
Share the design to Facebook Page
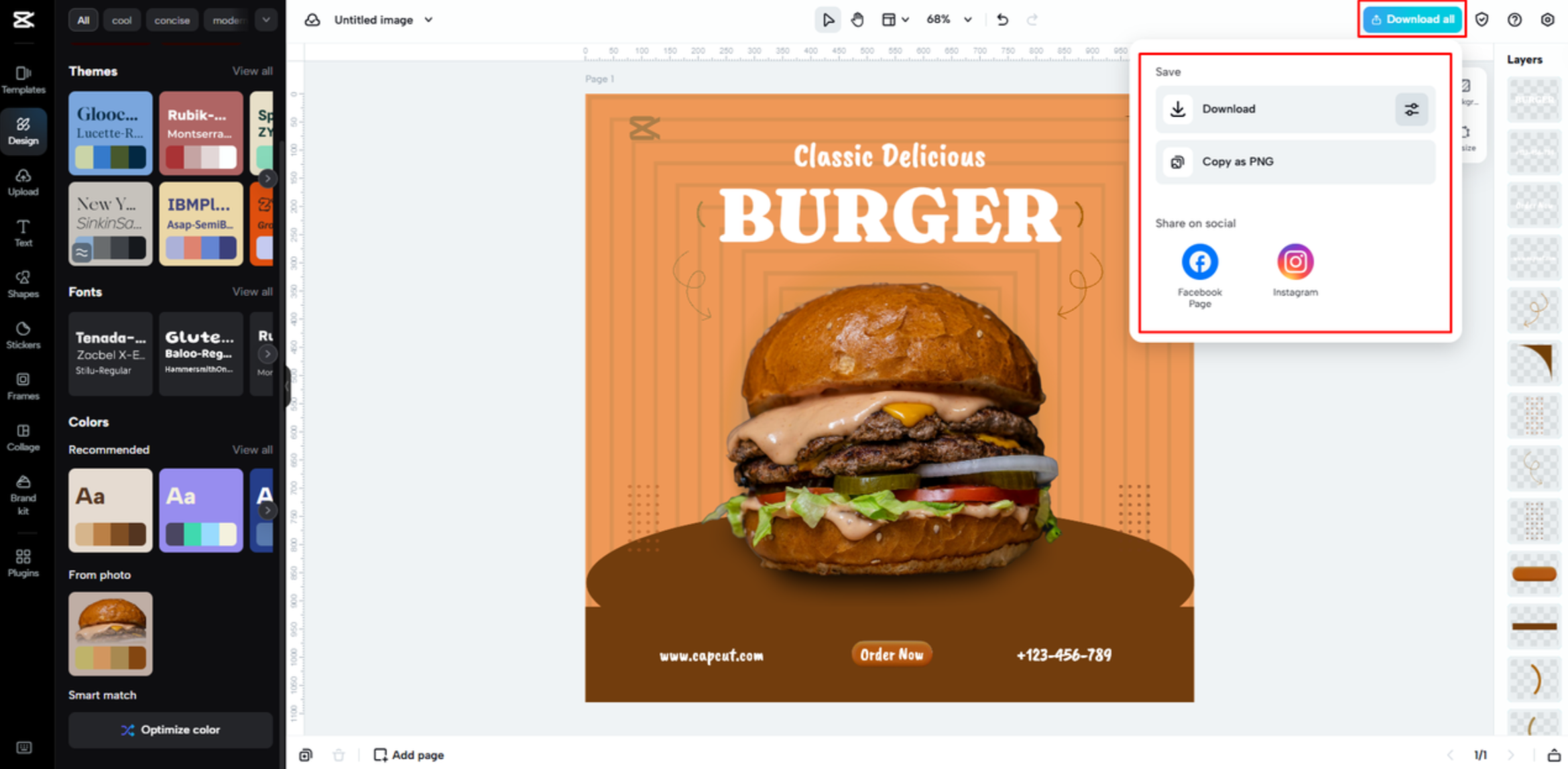point(1199,261)
